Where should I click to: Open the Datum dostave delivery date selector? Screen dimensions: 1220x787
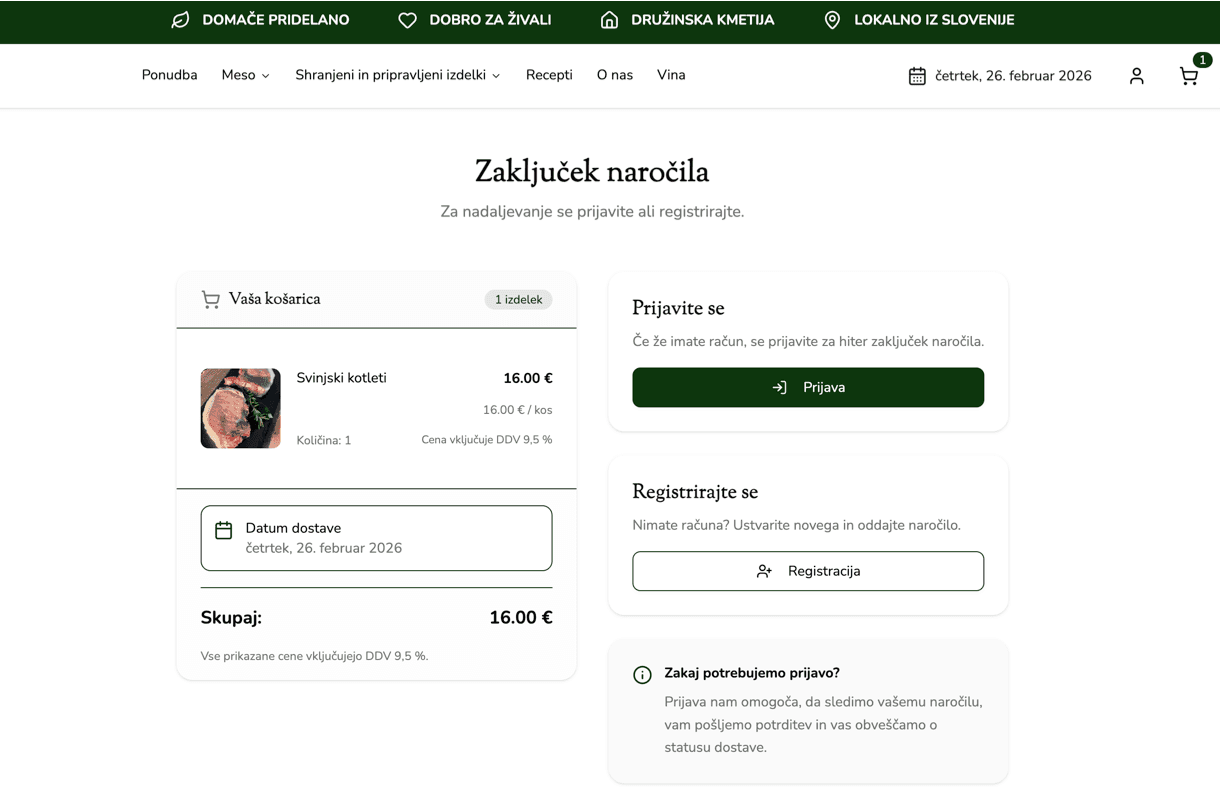376,538
